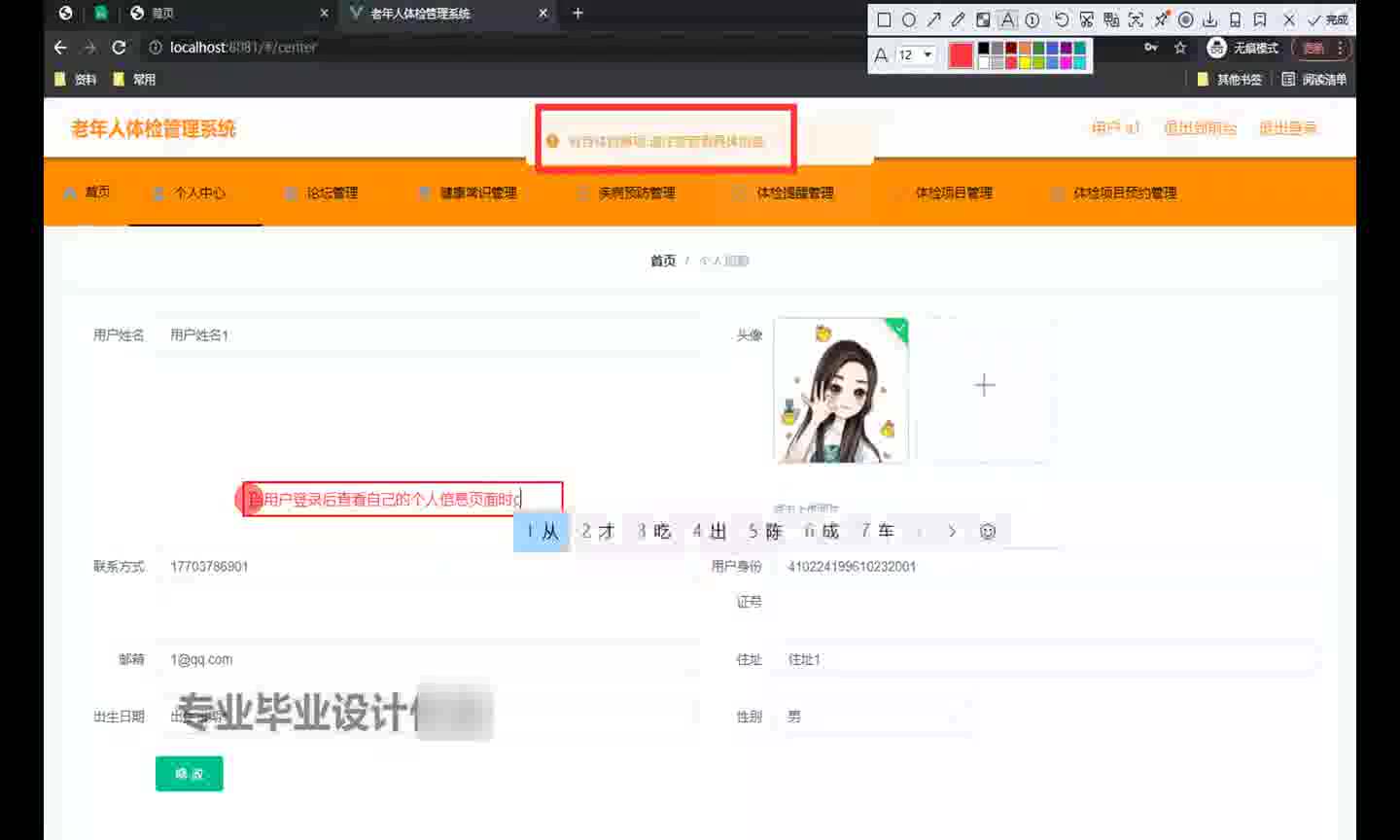
Task: Choose IME candidate 4 出
Action: tap(710, 532)
